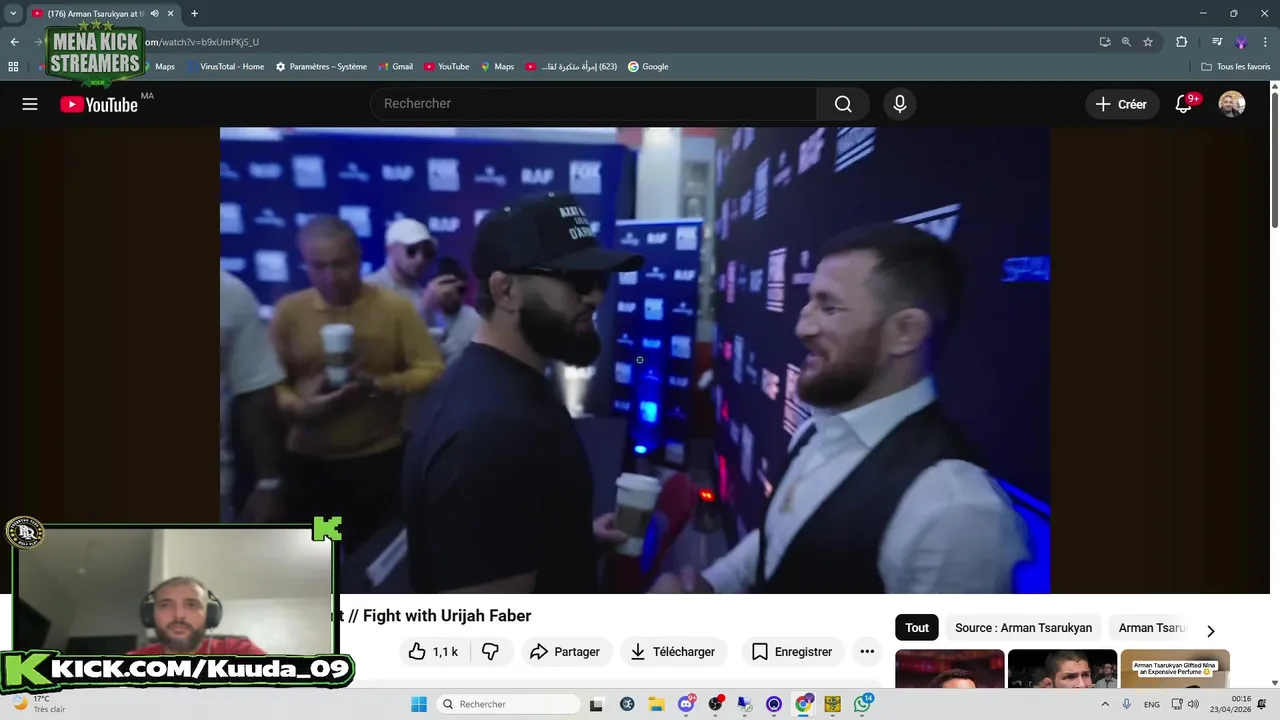
Task: Install app icon in the address bar
Action: point(1105,42)
